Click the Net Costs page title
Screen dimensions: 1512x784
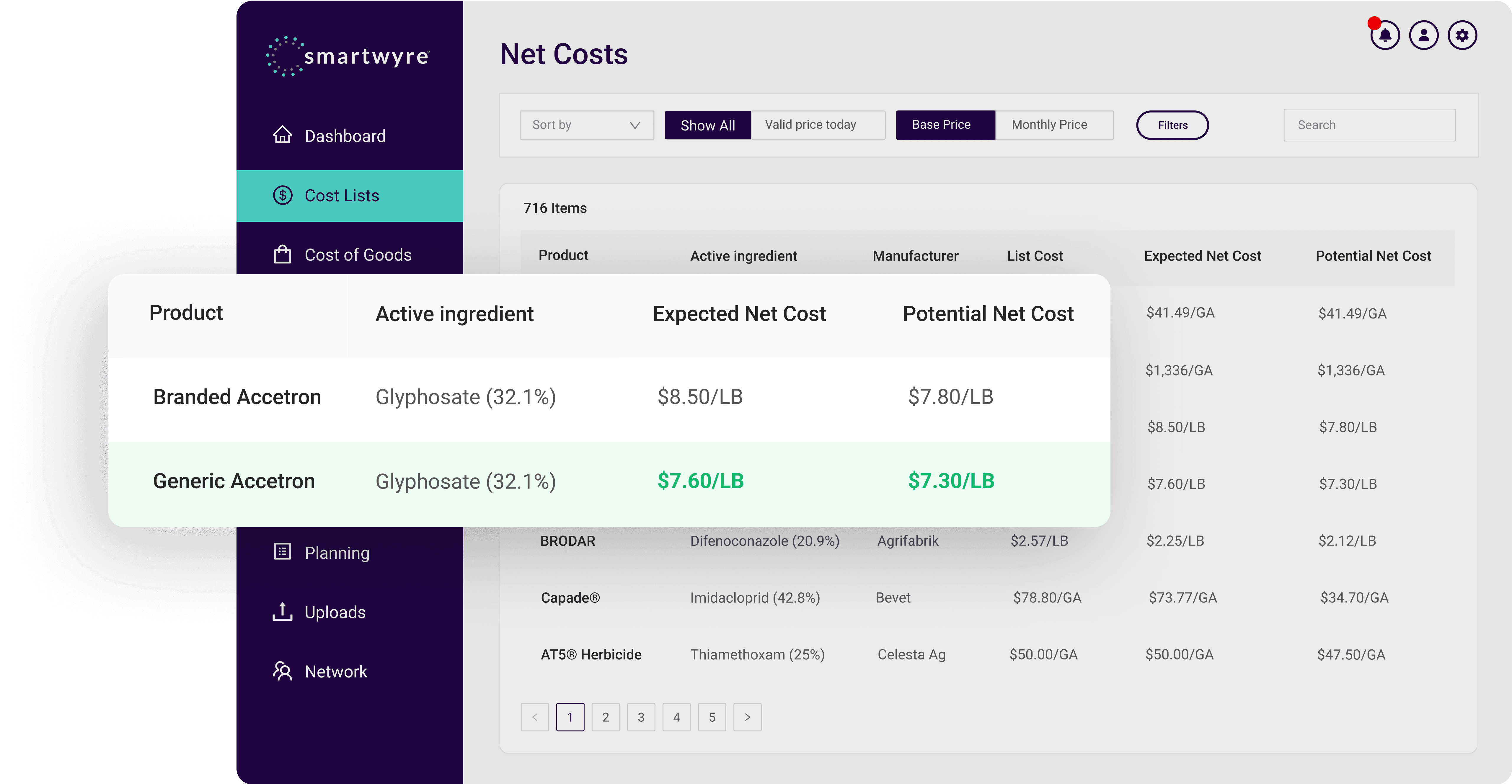563,54
